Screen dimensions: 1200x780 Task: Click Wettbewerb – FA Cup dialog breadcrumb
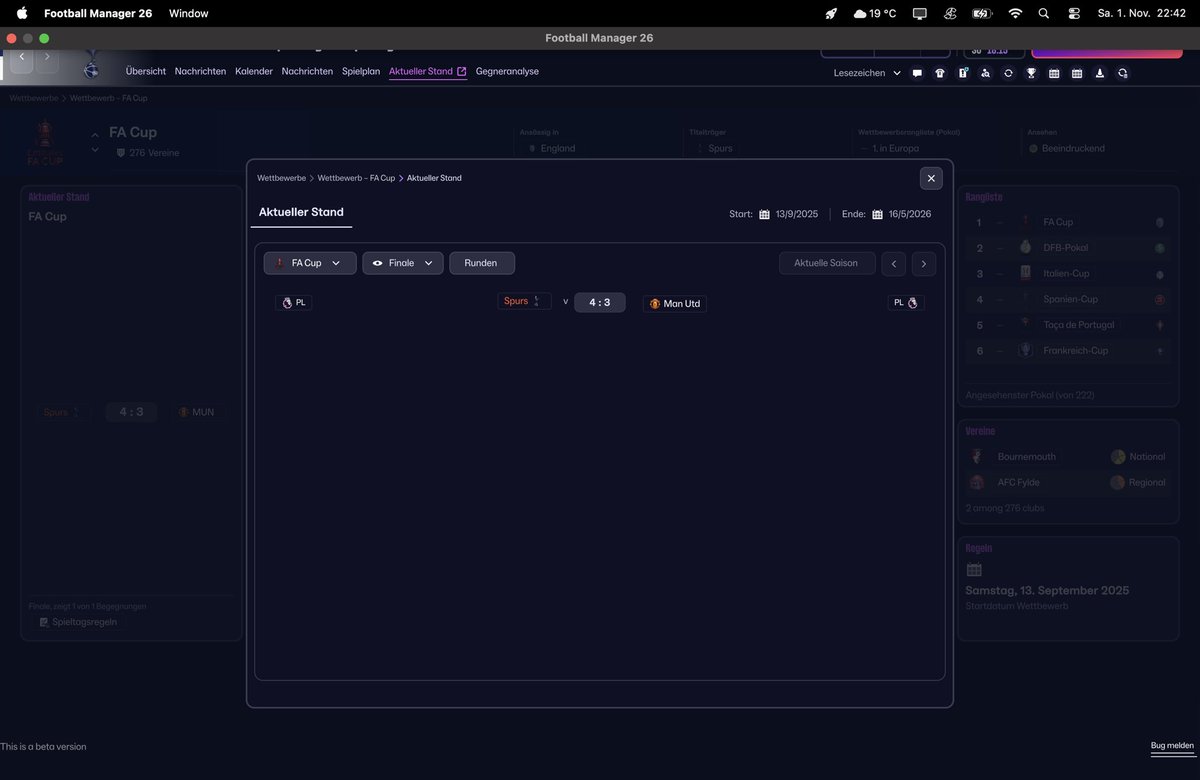click(356, 178)
